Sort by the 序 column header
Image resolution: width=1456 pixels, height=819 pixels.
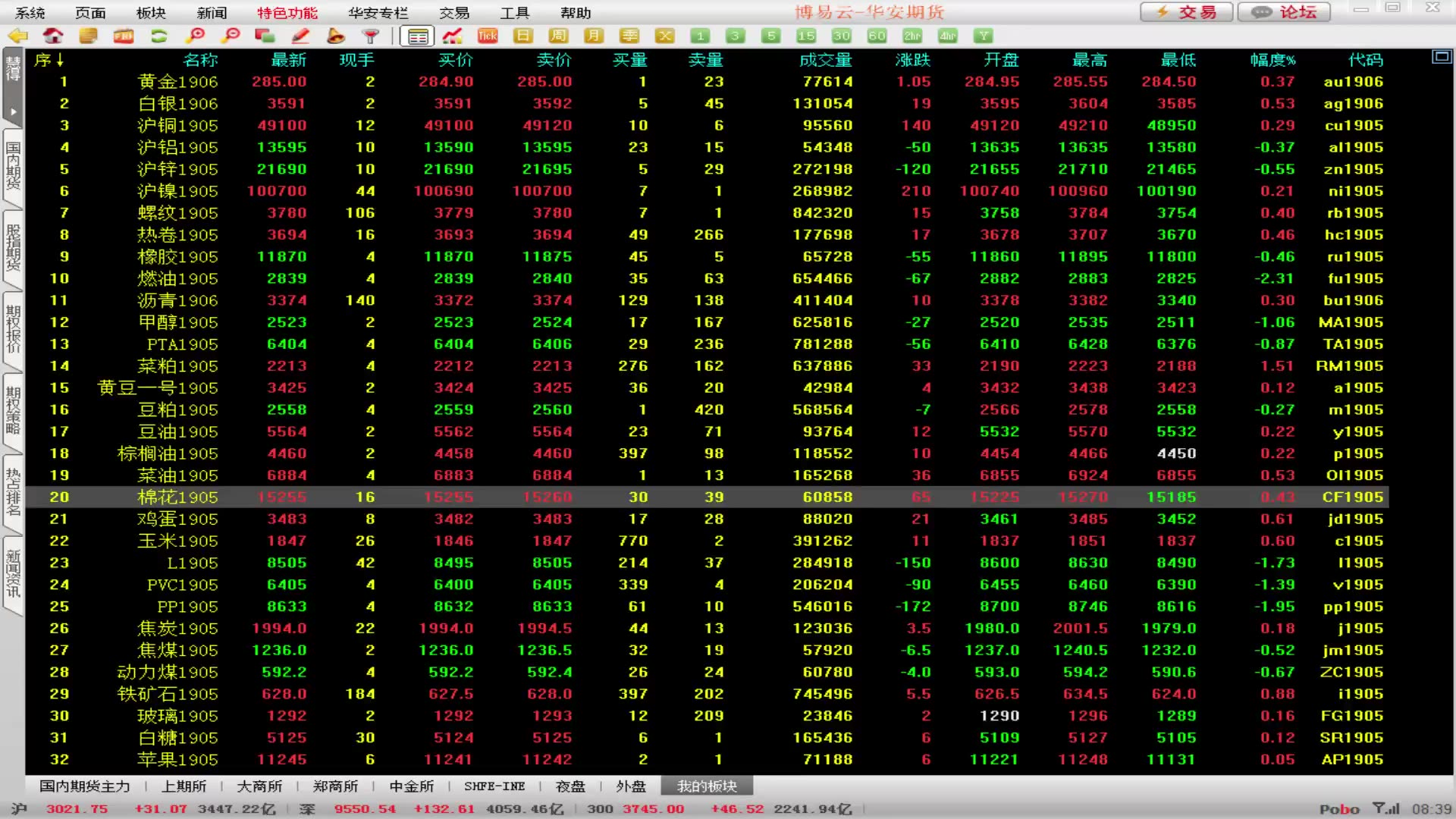tap(49, 60)
